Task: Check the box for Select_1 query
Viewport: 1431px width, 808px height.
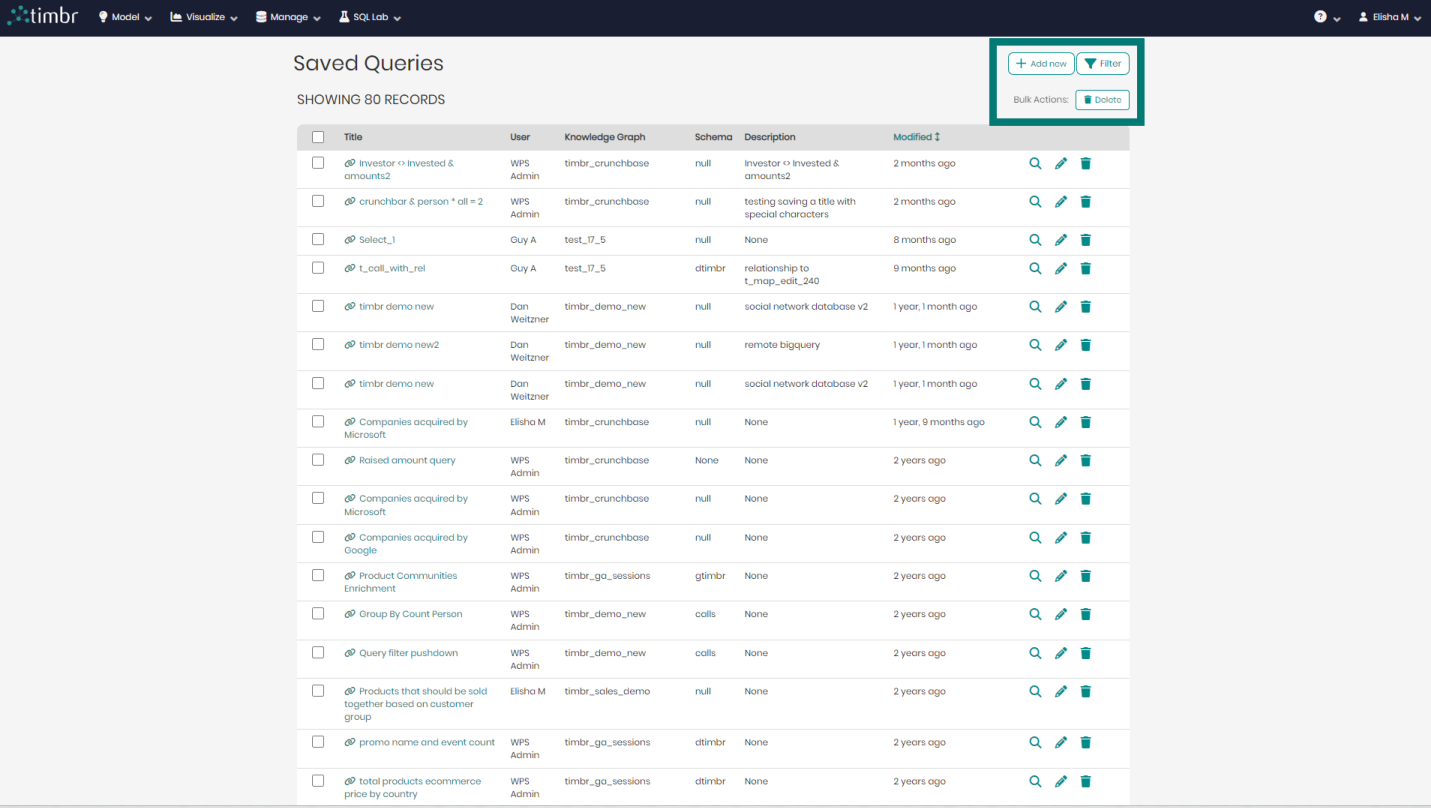Action: tap(318, 240)
